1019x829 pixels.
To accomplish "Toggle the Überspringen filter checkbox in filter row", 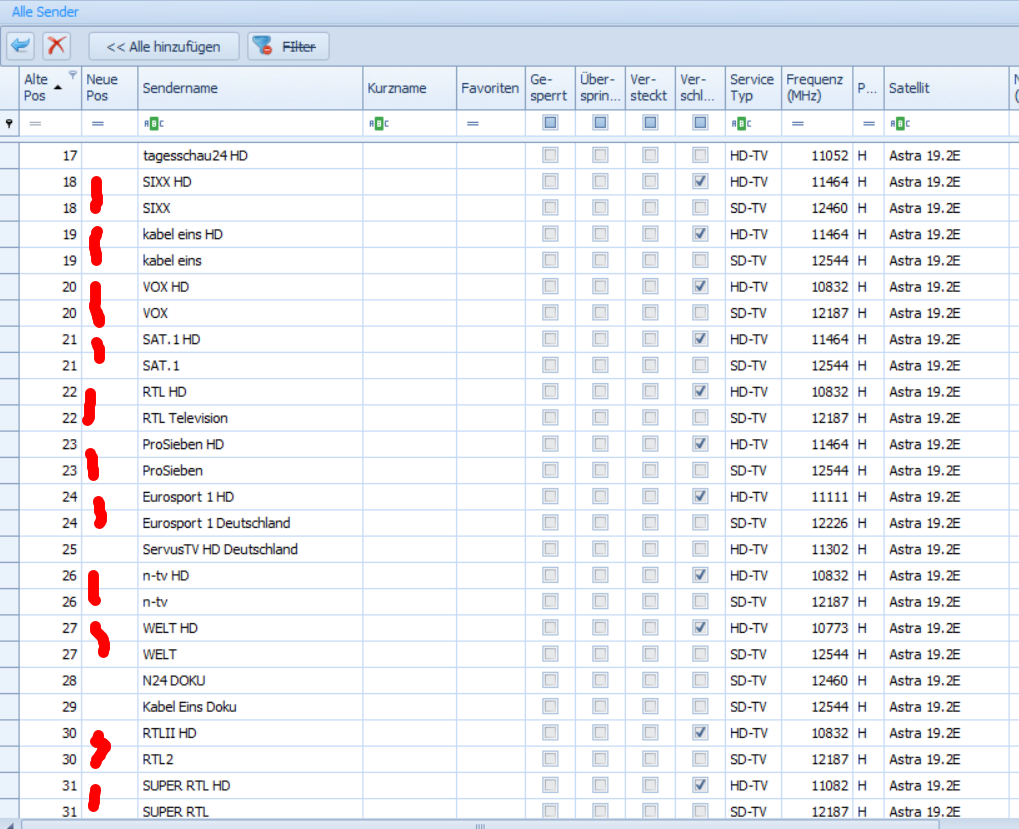I will pos(600,123).
